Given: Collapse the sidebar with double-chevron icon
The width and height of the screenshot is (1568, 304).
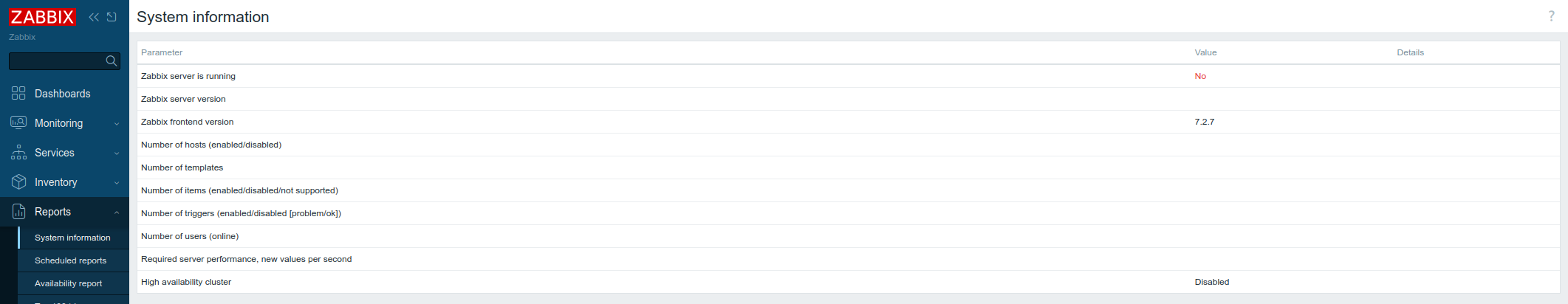Looking at the screenshot, I should 94,17.
